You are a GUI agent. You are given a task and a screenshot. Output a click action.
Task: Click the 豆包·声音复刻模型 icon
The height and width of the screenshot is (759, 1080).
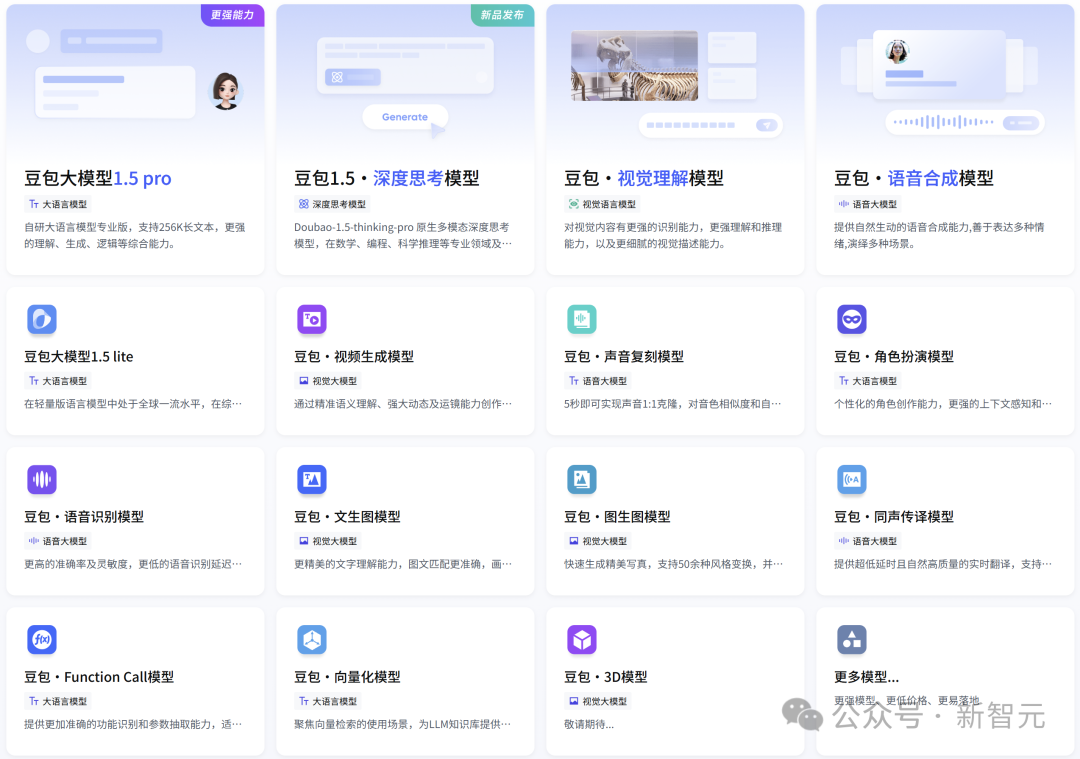582,319
